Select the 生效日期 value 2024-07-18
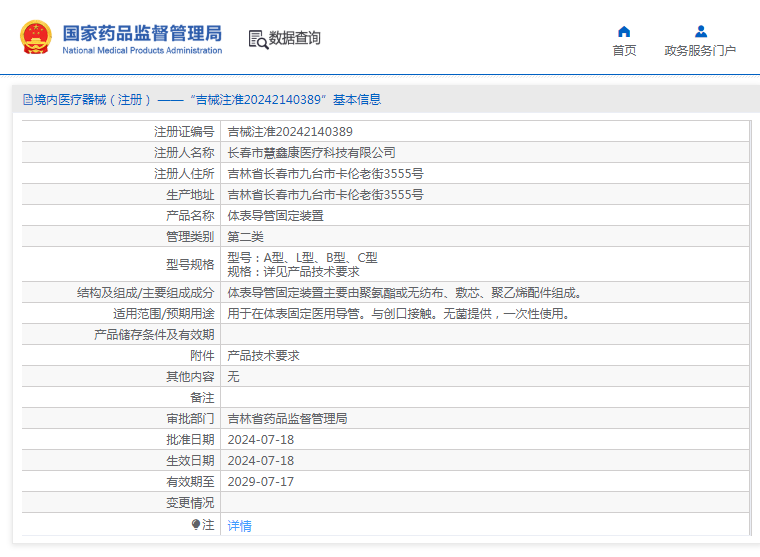 point(261,461)
